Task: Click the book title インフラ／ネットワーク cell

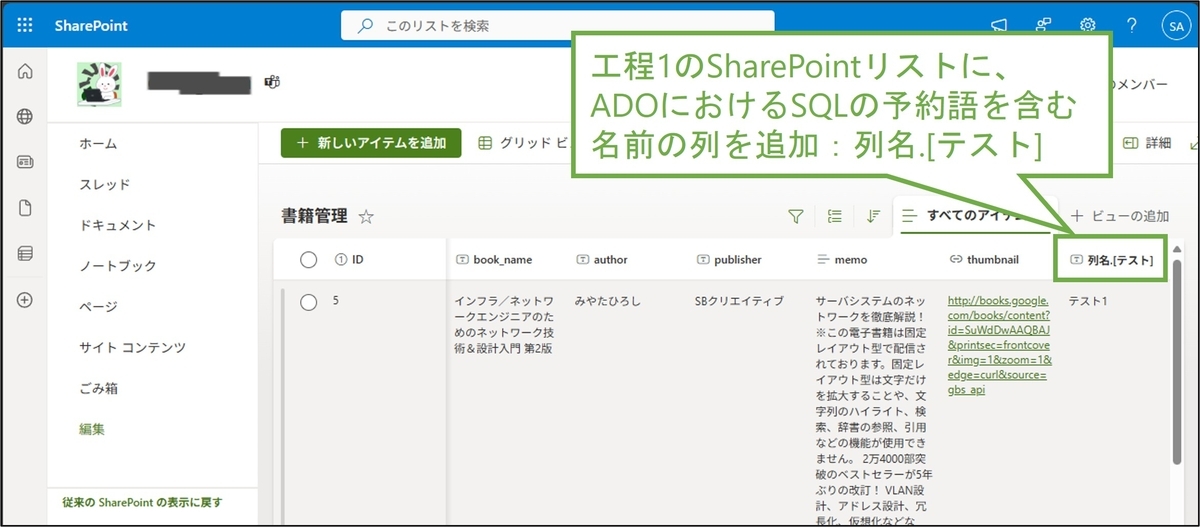Action: click(504, 325)
